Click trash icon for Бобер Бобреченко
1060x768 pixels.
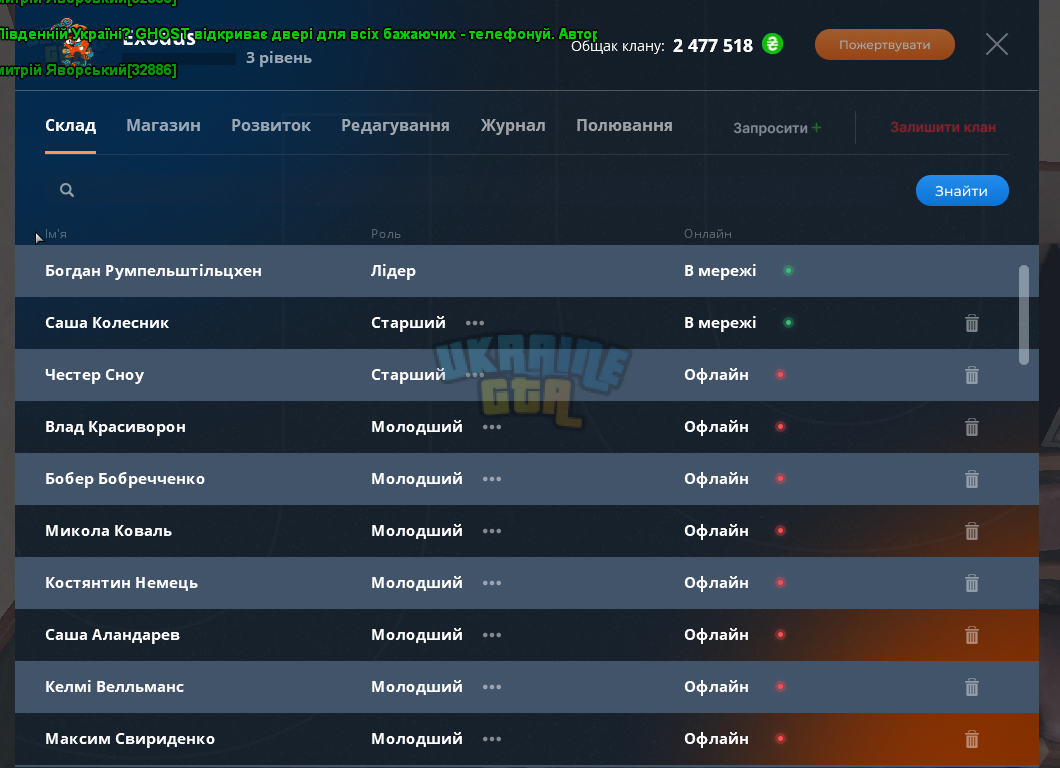click(971, 479)
